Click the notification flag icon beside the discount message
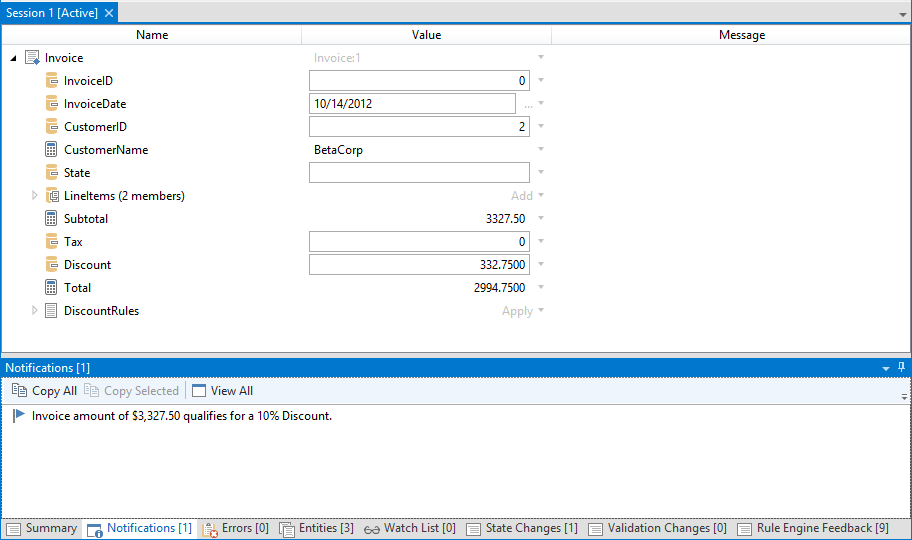The image size is (912, 540). (19, 416)
